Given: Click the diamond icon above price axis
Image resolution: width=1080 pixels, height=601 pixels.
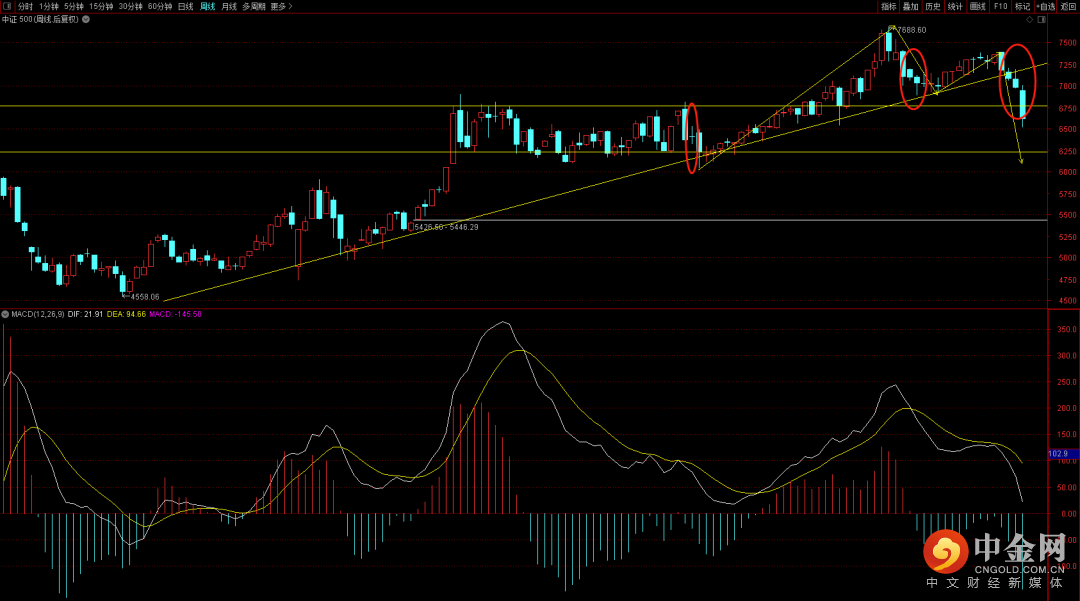Looking at the screenshot, I should pyautogui.click(x=1030, y=19).
